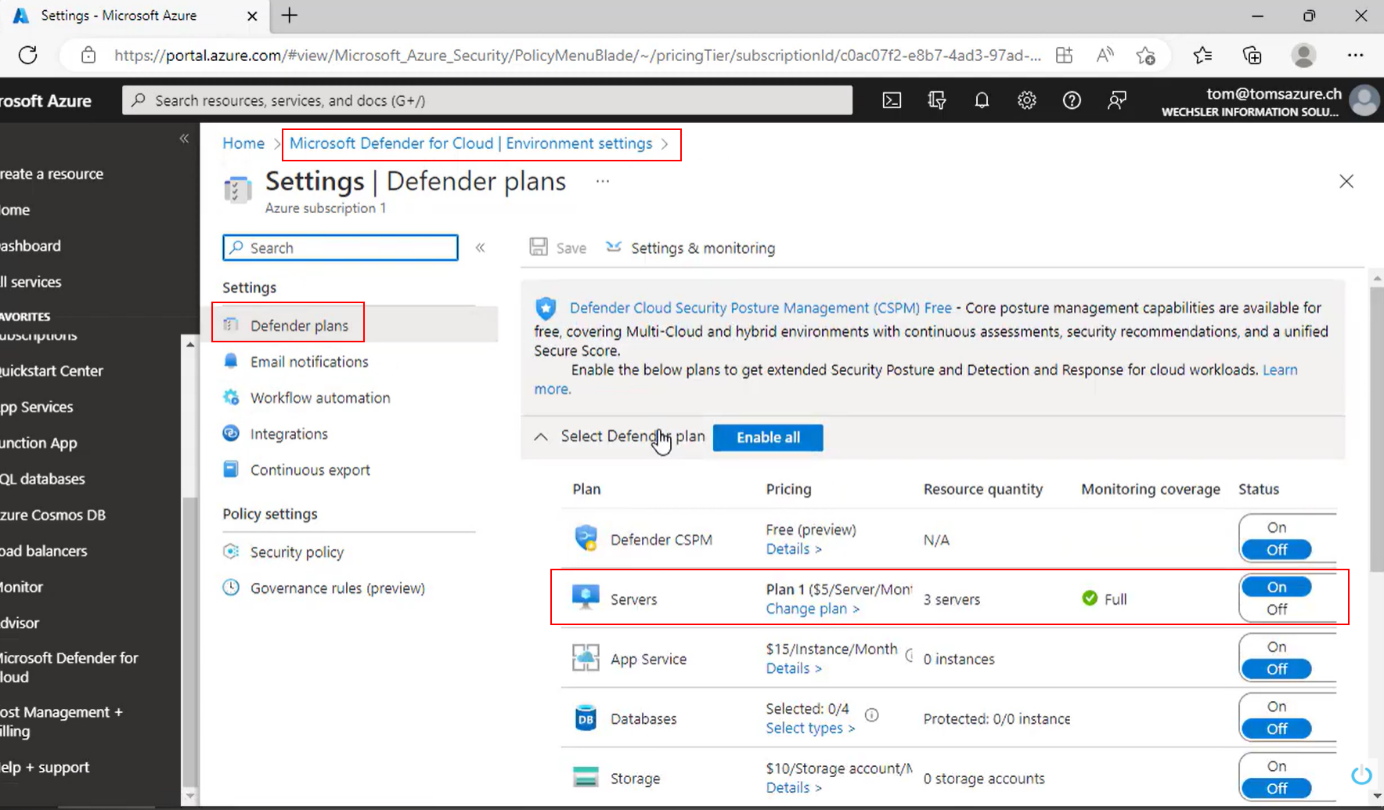
Task: Click the App Service plan icon
Action: pyautogui.click(x=586, y=658)
